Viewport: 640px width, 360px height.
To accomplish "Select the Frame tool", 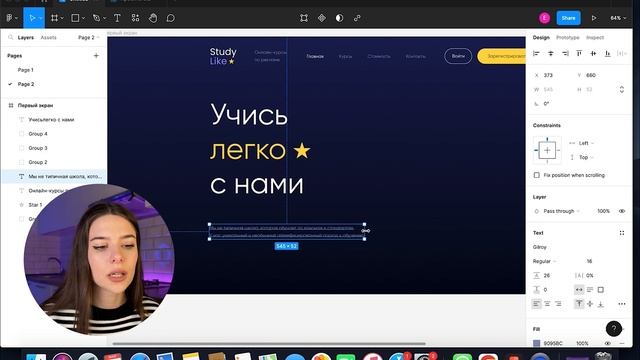I will [x=54, y=18].
